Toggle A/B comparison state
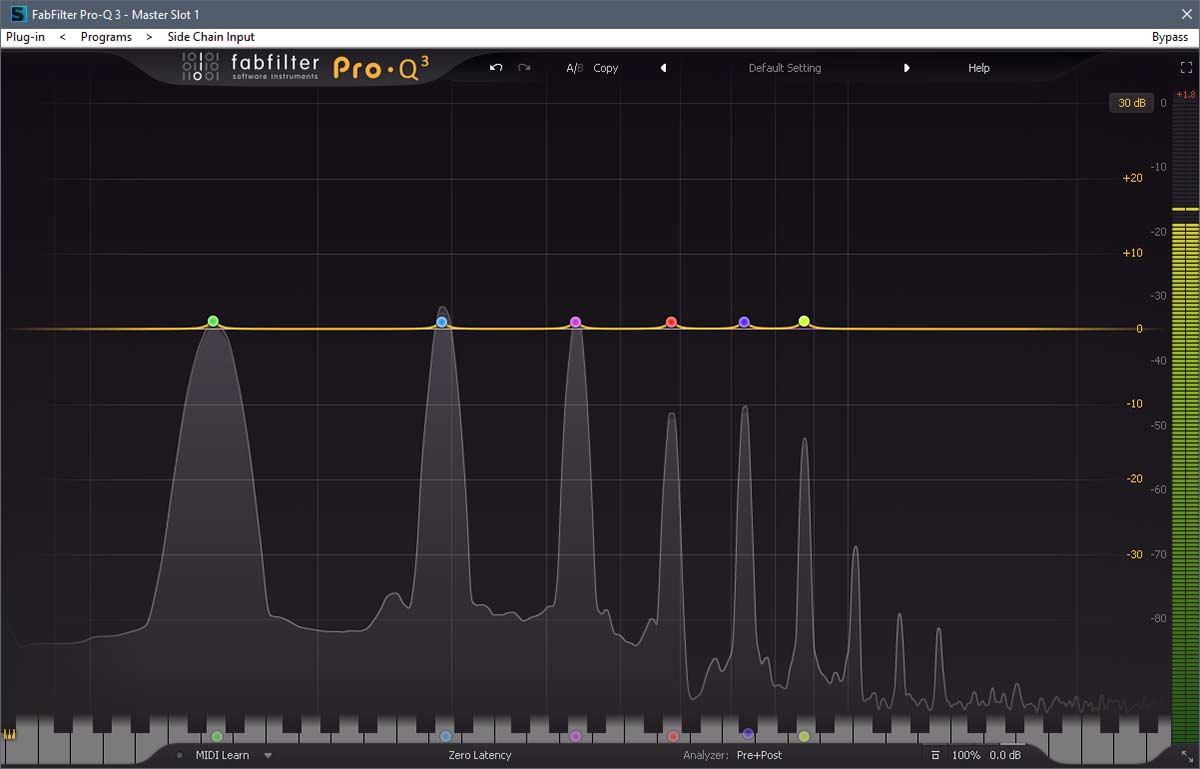 (x=574, y=68)
